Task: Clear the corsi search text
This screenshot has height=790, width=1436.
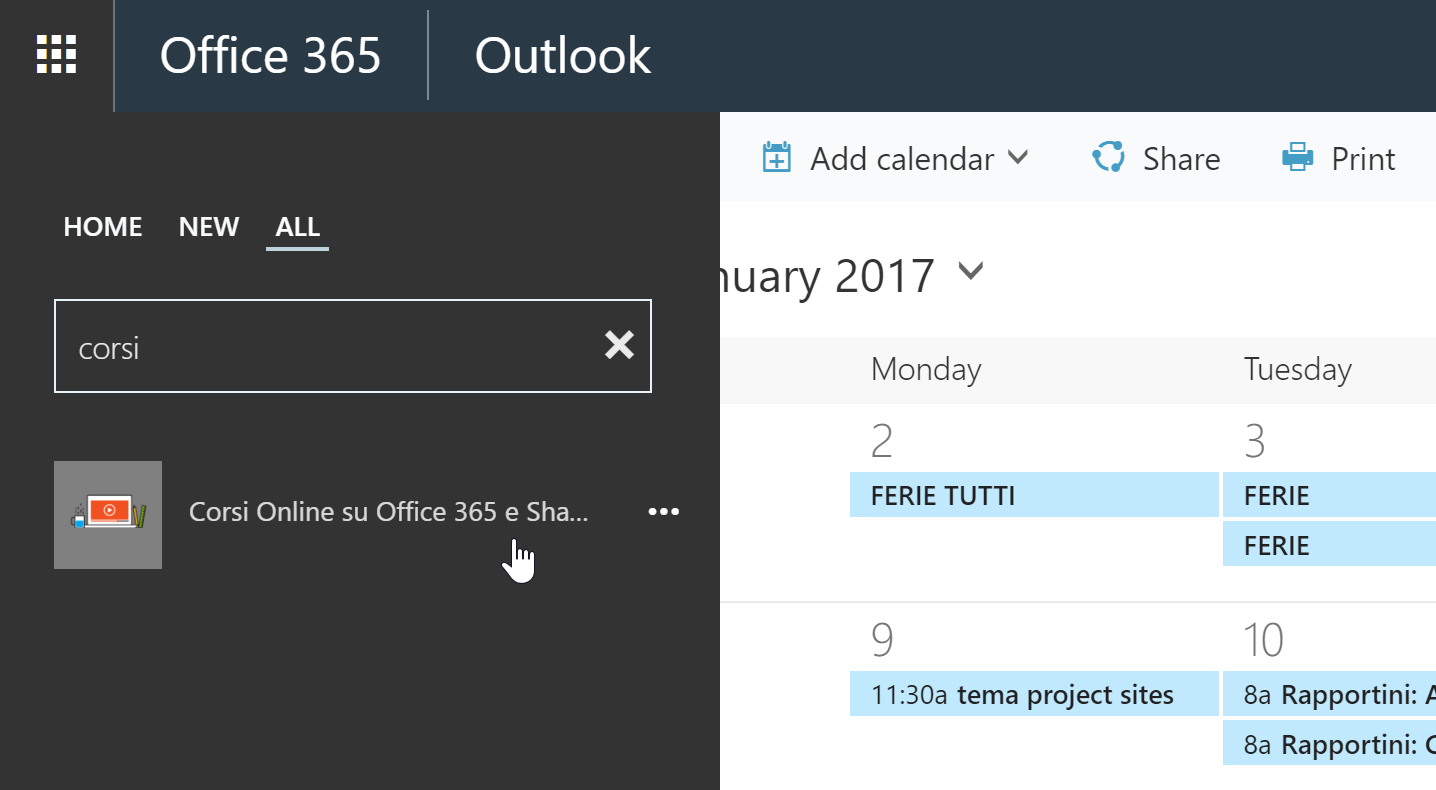Action: (619, 346)
